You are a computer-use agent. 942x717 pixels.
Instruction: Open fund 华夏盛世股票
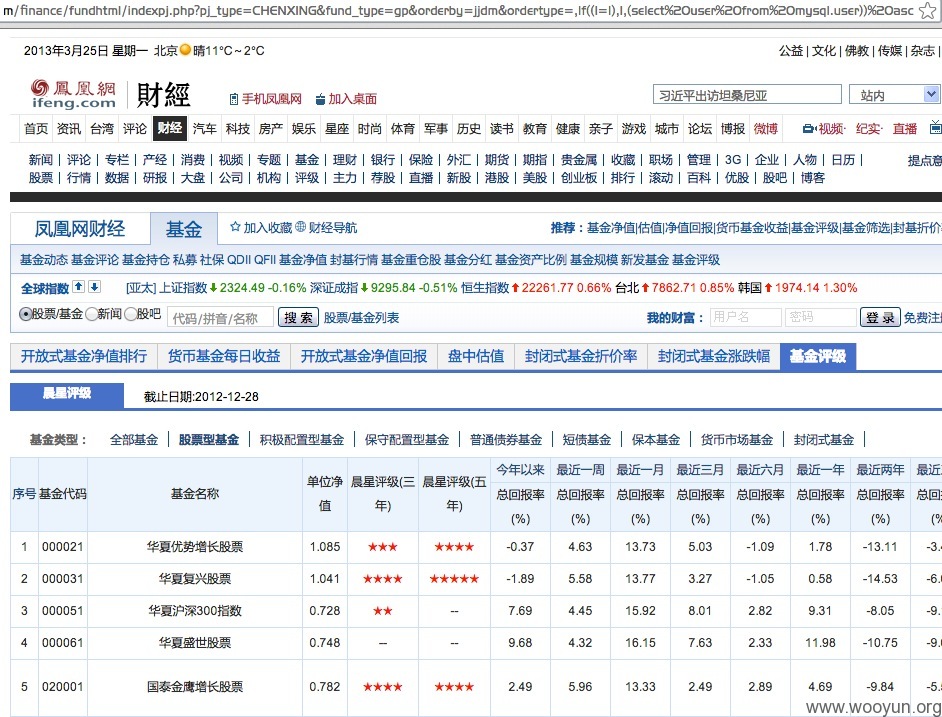pos(195,642)
